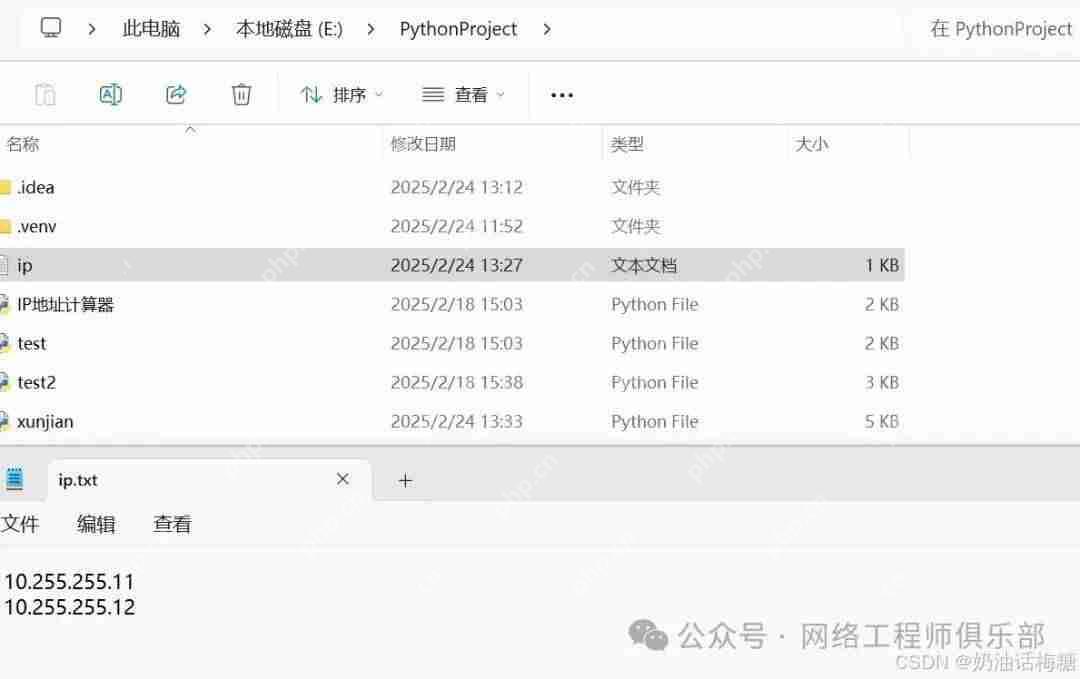Image resolution: width=1080 pixels, height=679 pixels.
Task: Expand the chevron after 此电脑
Action: [207, 29]
